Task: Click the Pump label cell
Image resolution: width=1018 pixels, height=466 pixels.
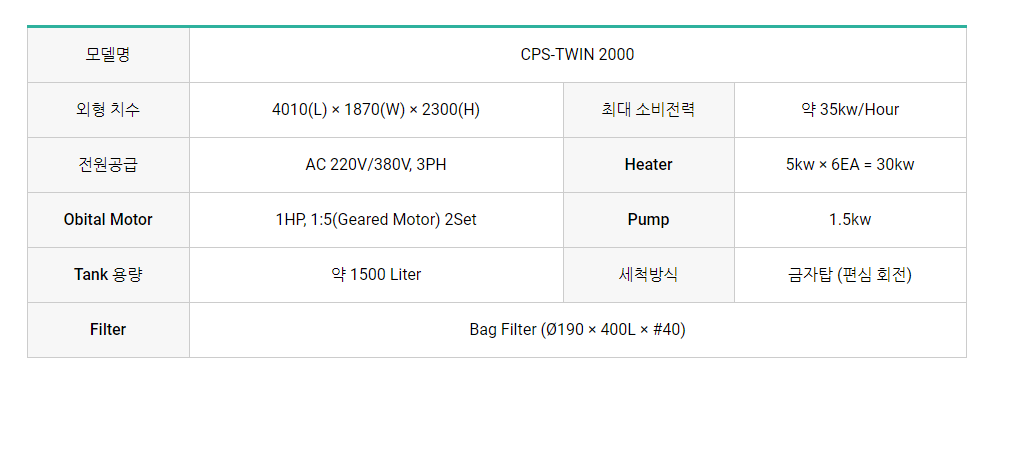Action: pyautogui.click(x=648, y=220)
